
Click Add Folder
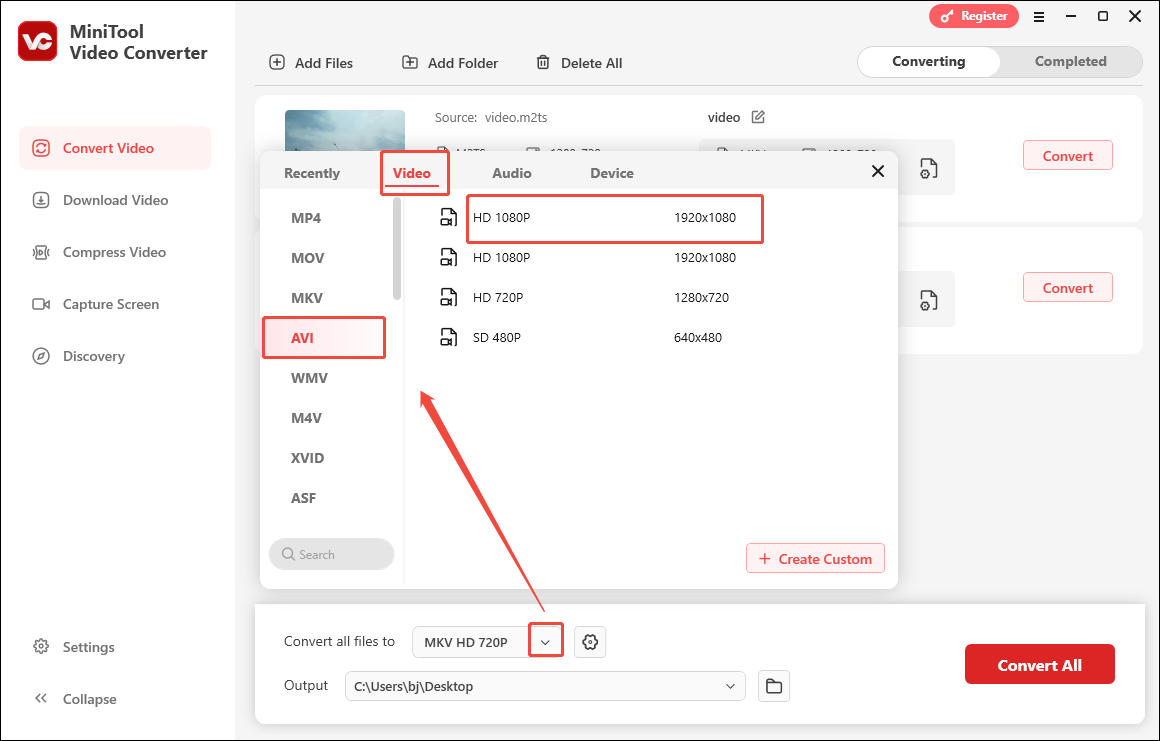(x=450, y=63)
